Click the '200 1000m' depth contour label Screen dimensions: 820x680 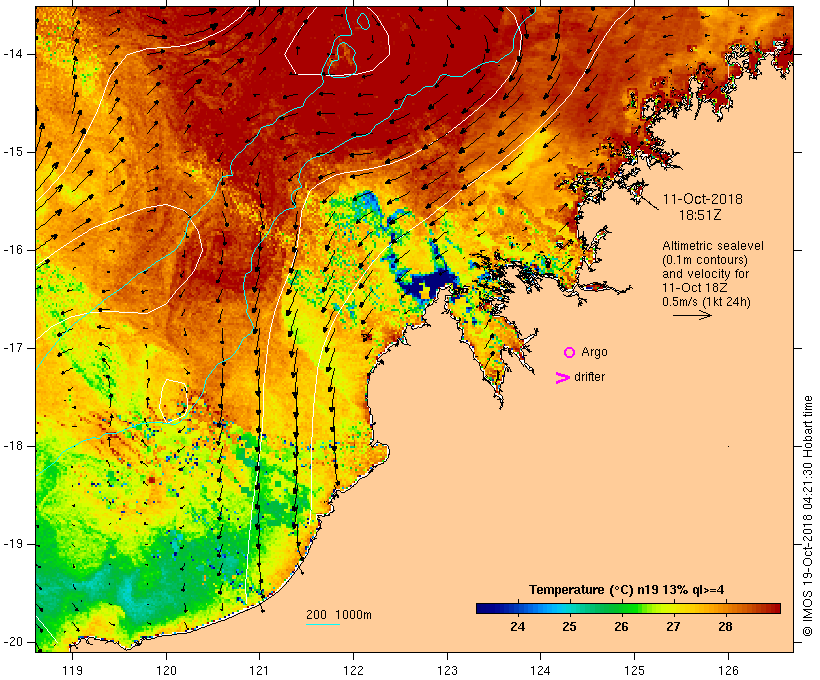(x=339, y=615)
